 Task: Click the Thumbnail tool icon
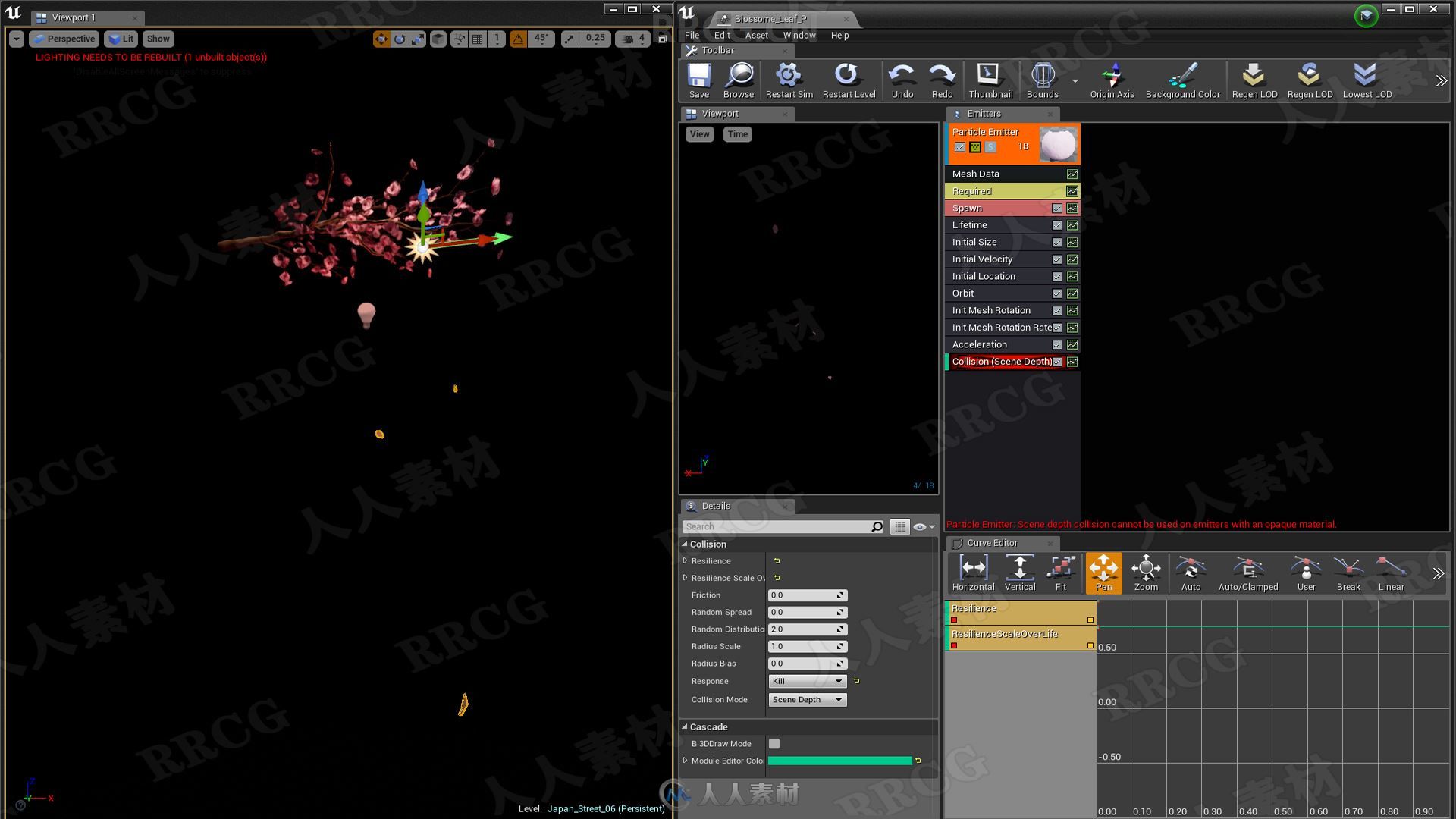(x=989, y=74)
